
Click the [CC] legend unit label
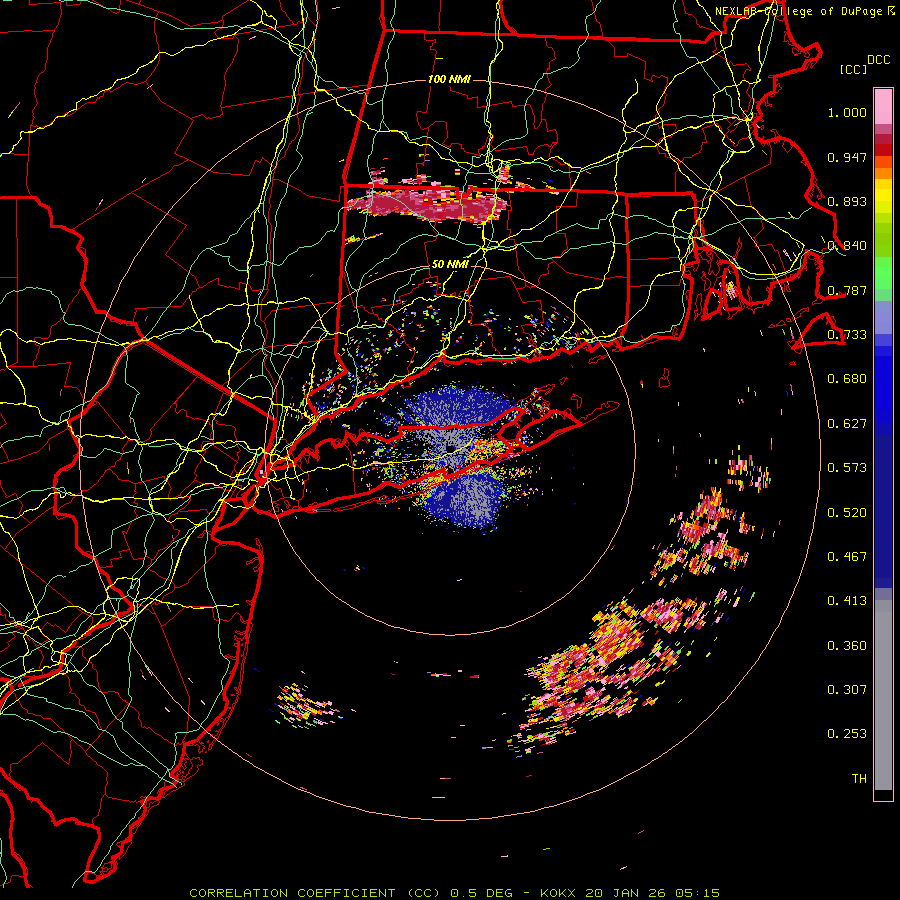(854, 69)
